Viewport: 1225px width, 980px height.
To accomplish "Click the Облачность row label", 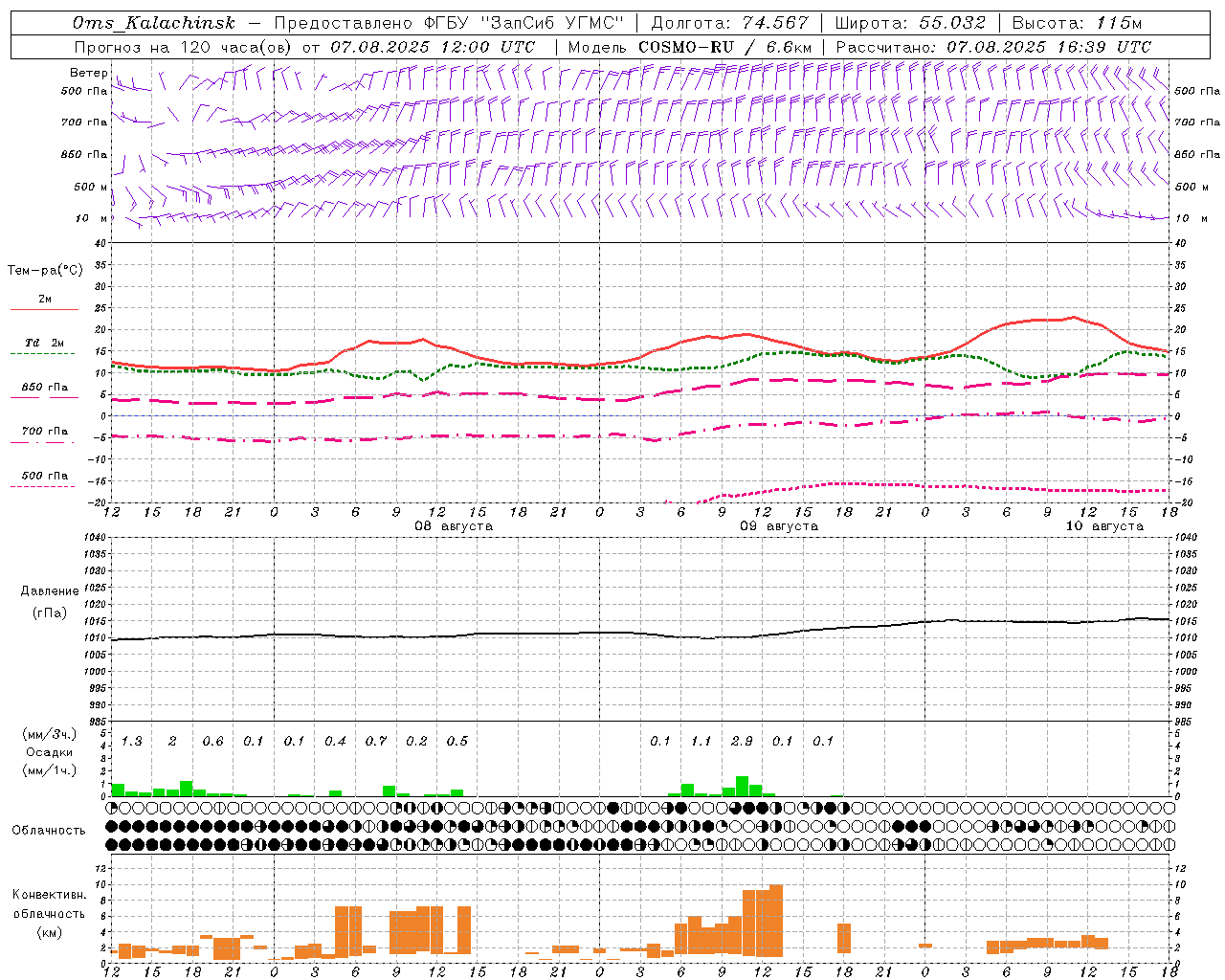I will (x=49, y=830).
